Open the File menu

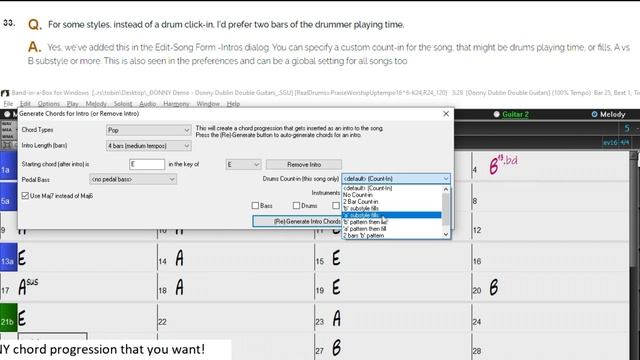point(8,104)
